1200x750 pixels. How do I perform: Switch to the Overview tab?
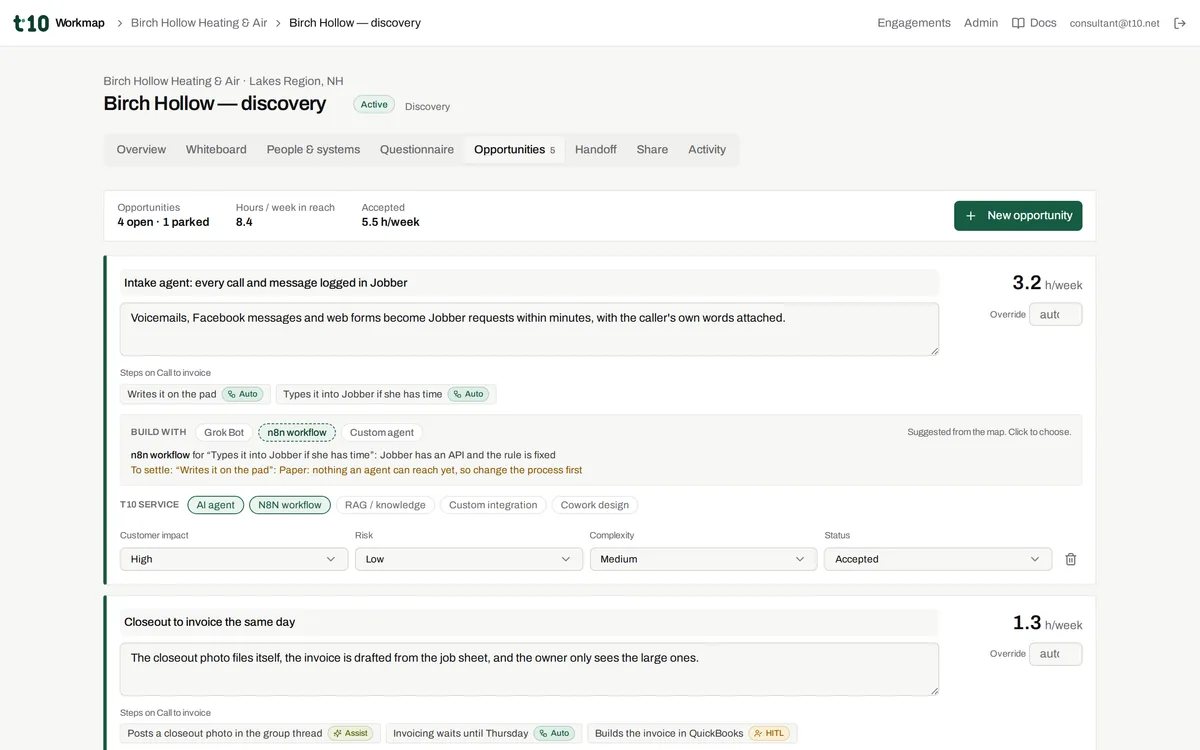coord(141,149)
